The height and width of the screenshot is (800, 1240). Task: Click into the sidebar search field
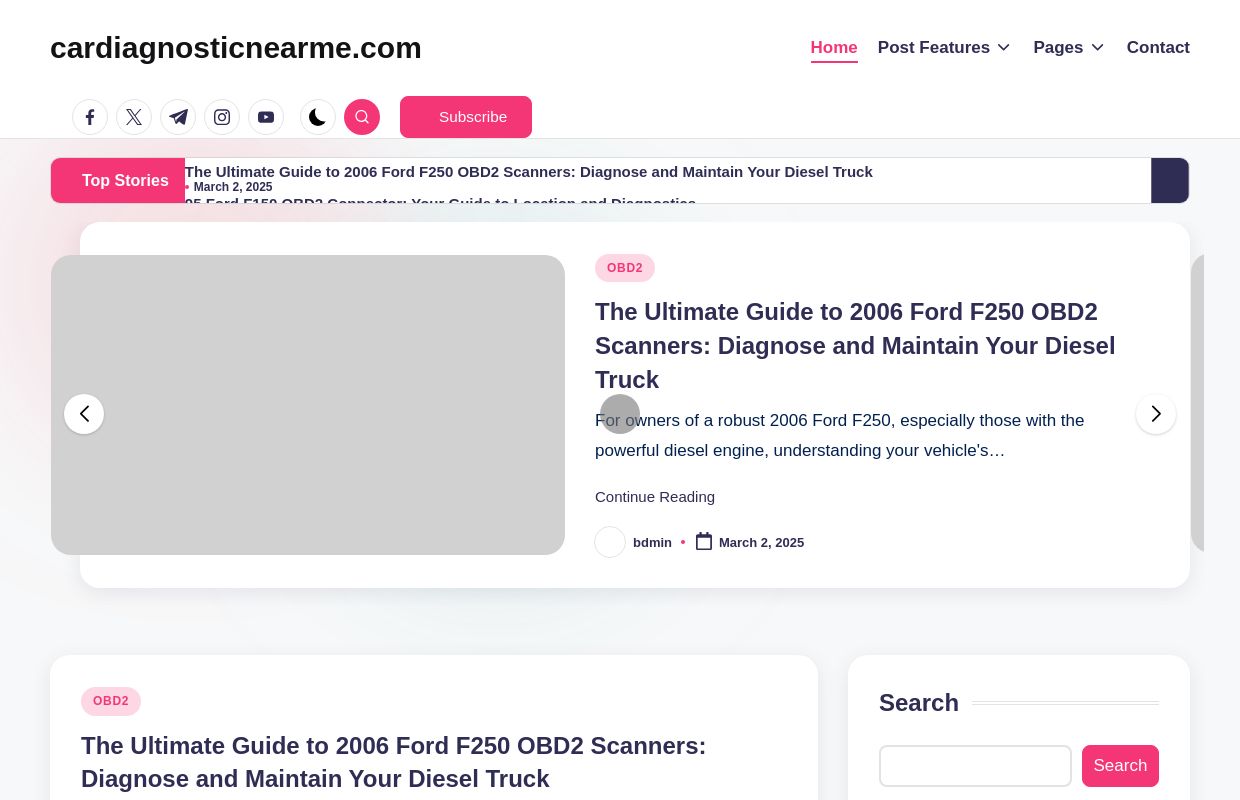pyautogui.click(x=975, y=766)
